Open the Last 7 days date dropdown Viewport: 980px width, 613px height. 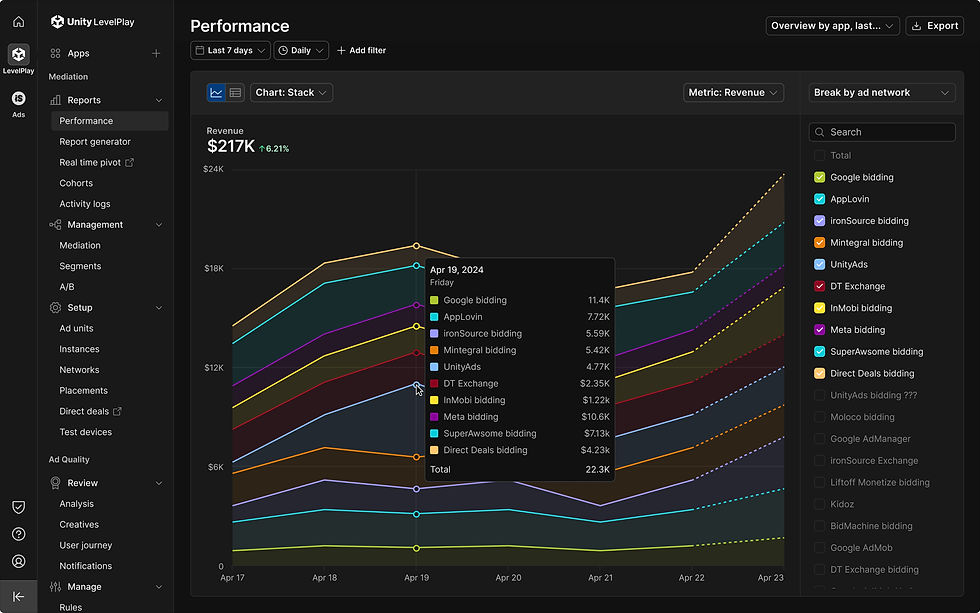tap(230, 51)
